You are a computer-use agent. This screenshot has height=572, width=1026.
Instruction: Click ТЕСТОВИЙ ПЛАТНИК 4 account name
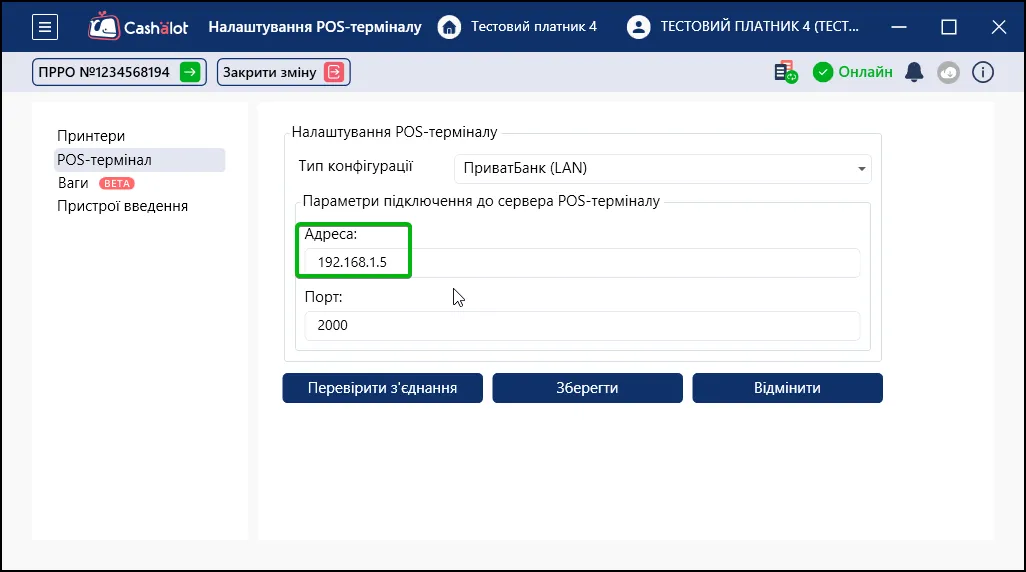coord(760,27)
